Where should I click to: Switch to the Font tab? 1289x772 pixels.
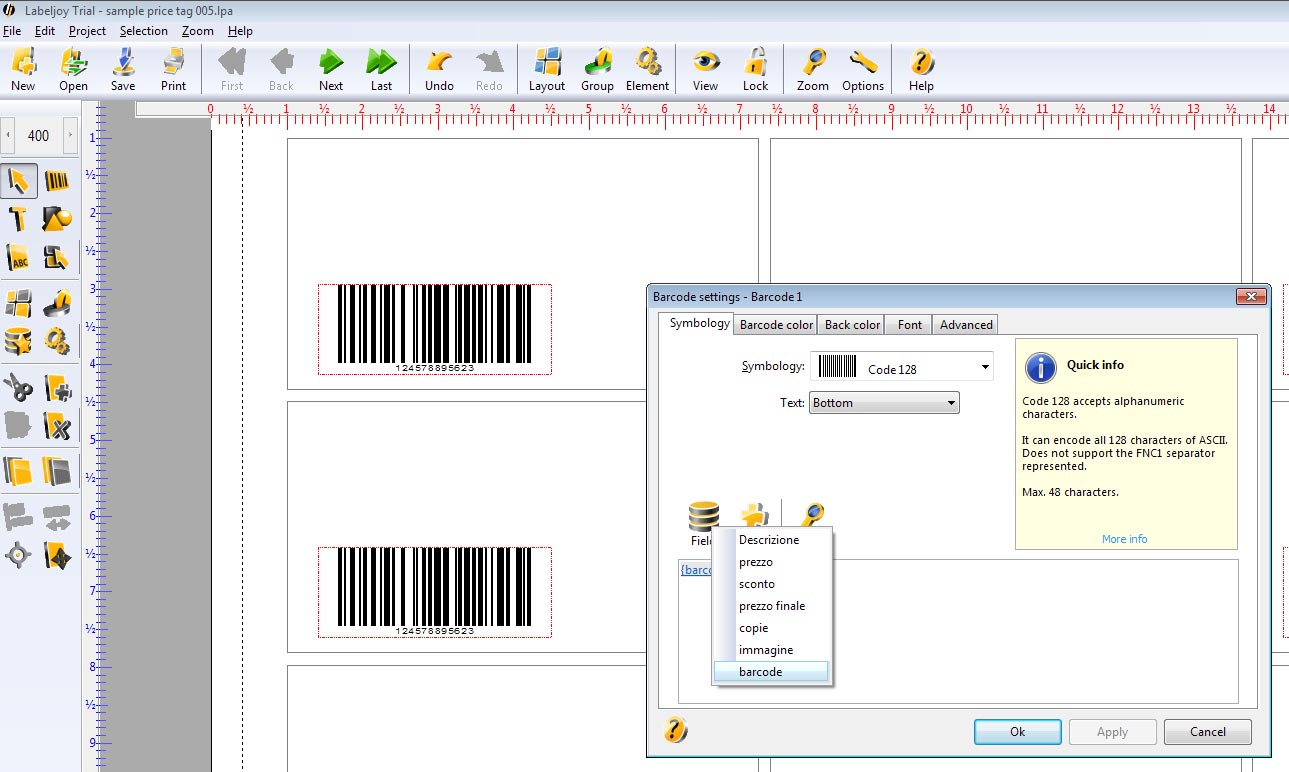(x=910, y=325)
